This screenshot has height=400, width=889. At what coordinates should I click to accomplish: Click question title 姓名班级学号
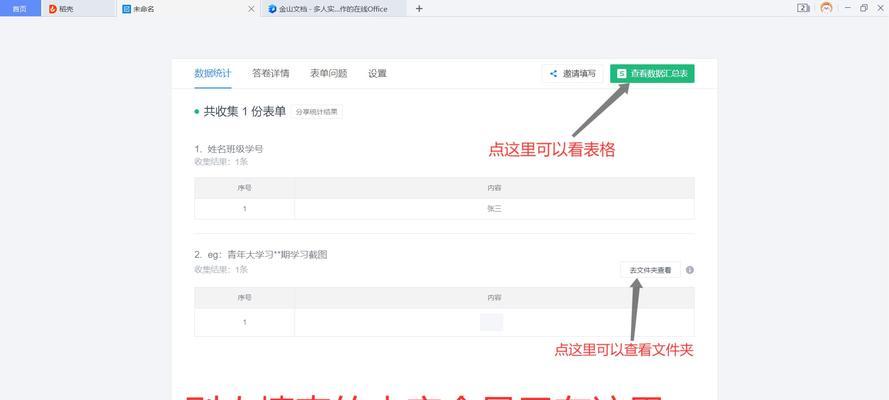click(235, 149)
